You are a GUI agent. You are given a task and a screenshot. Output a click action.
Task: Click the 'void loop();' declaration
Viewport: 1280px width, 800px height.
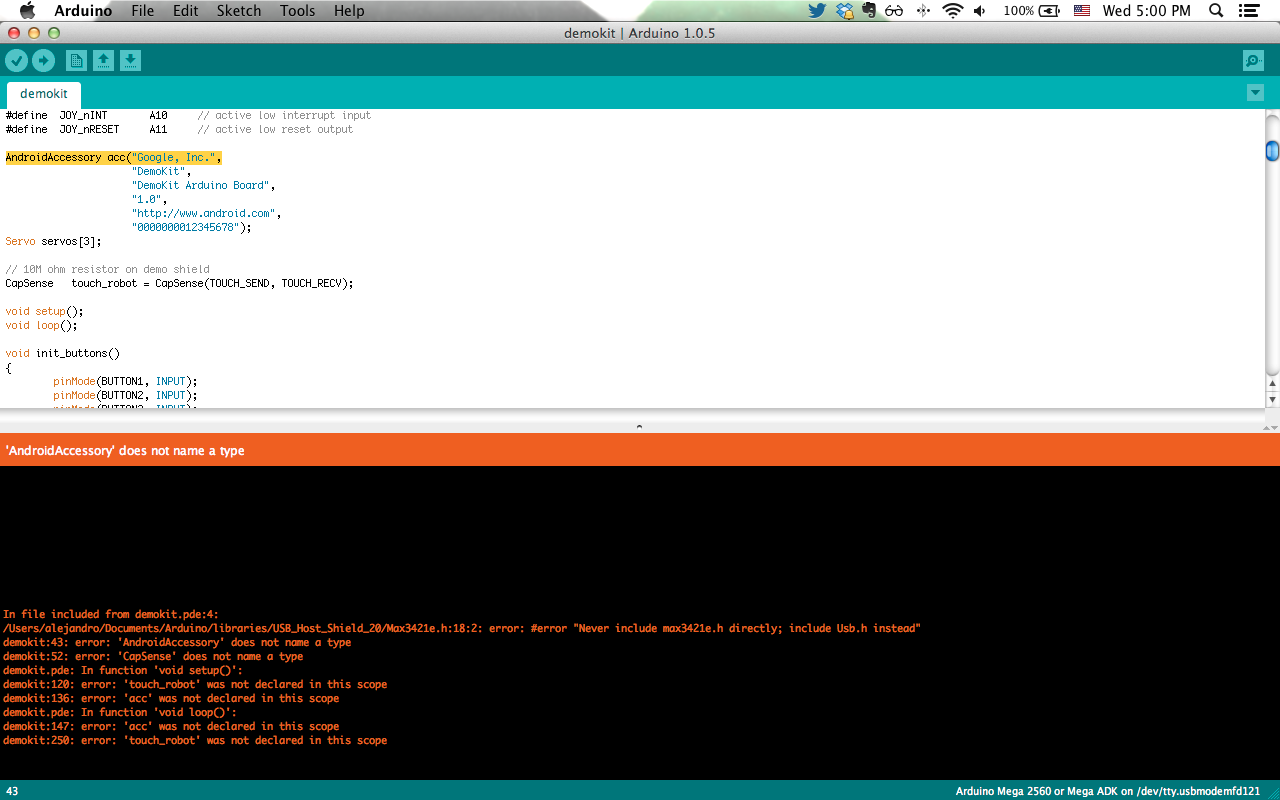point(41,326)
